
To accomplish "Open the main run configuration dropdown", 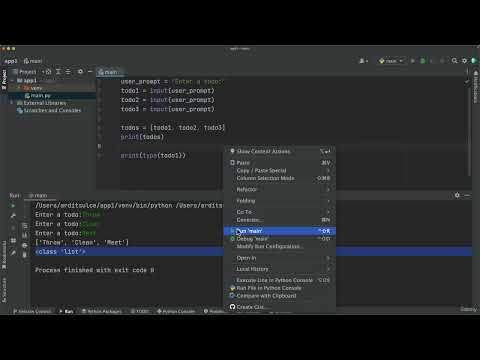I will point(391,61).
